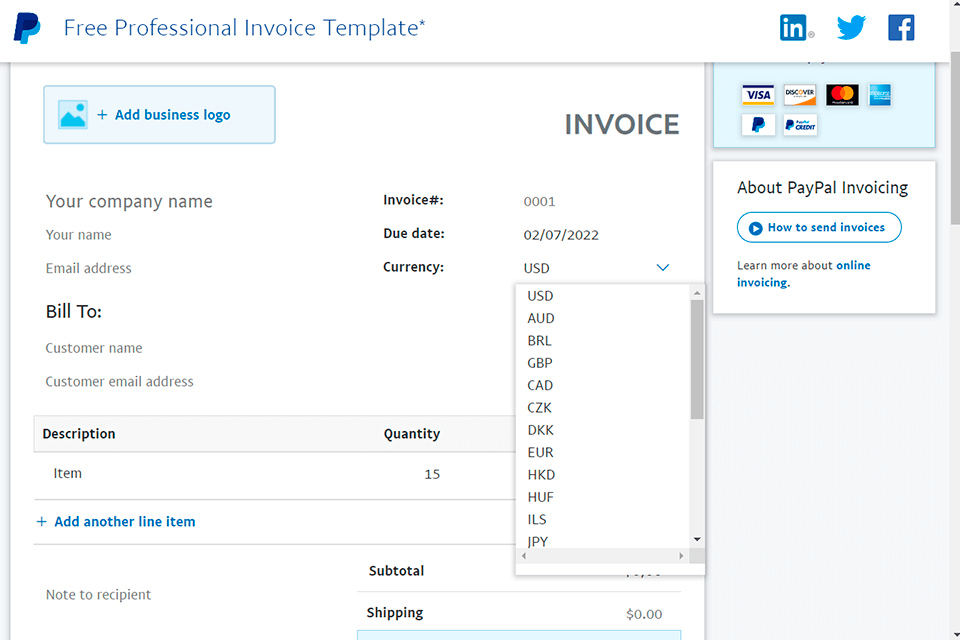The height and width of the screenshot is (640, 960).
Task: Click the Customer email address field
Action: [119, 382]
